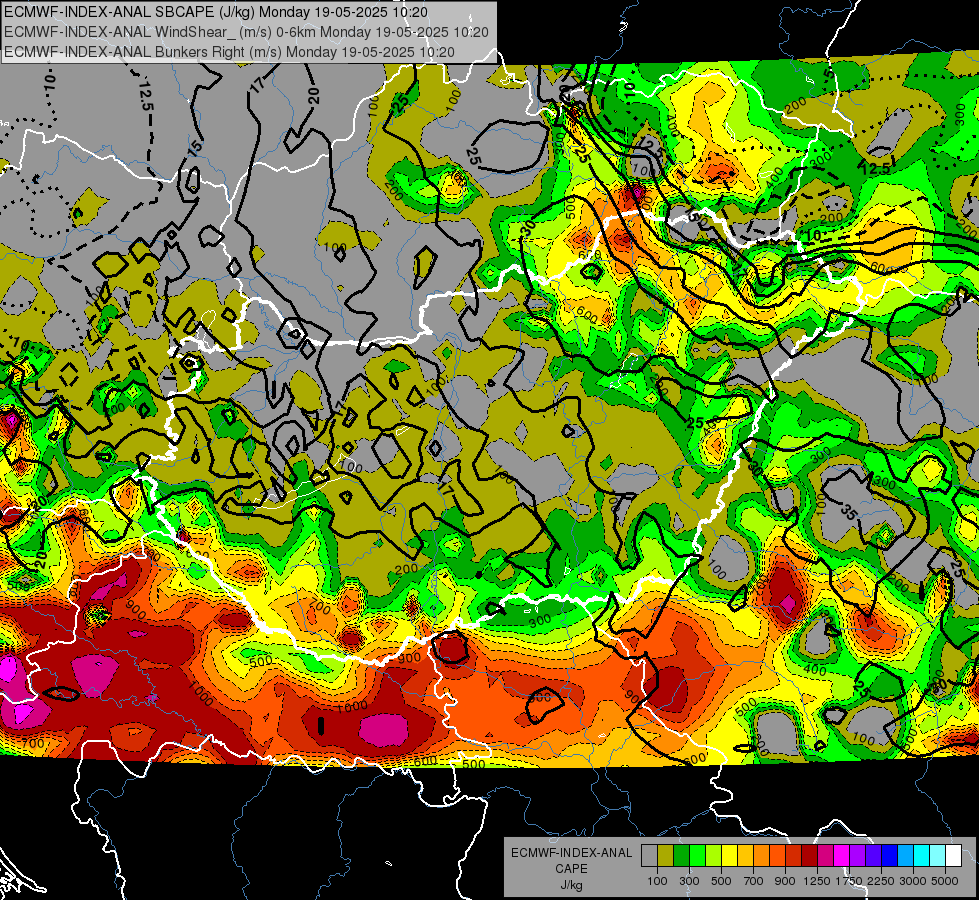Pick the purple swatch right of 1750
979x900 pixels.
point(857,855)
